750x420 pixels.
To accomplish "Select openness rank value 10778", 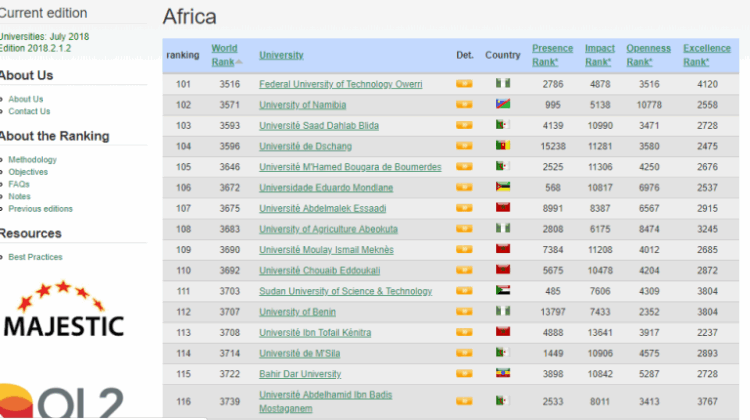I will pyautogui.click(x=649, y=105).
